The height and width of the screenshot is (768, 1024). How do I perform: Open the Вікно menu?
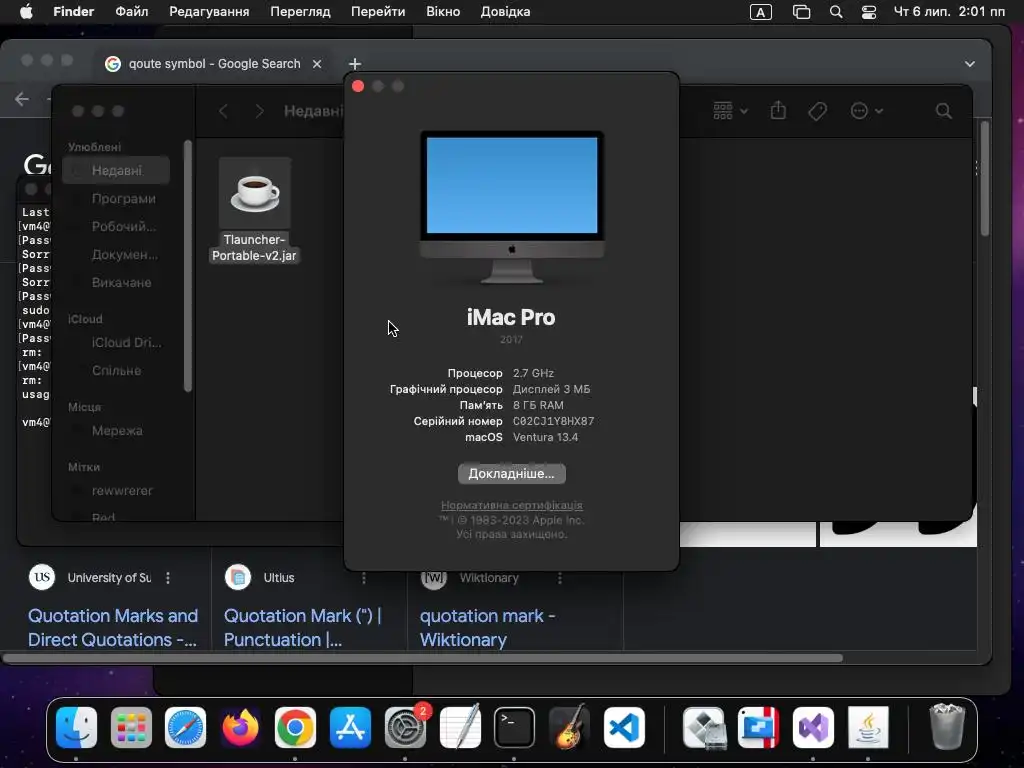(443, 12)
